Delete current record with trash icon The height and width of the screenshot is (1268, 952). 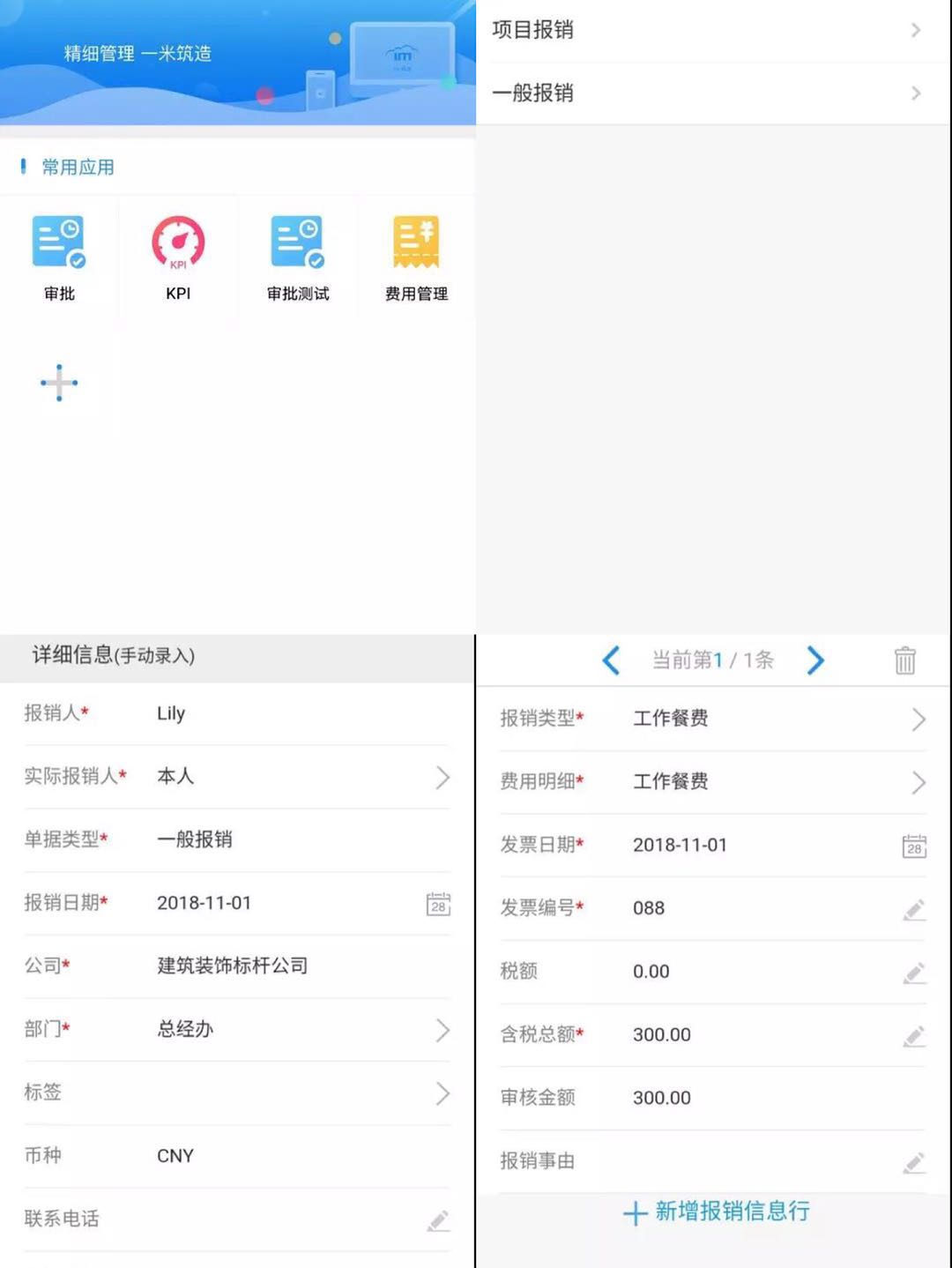[x=905, y=660]
